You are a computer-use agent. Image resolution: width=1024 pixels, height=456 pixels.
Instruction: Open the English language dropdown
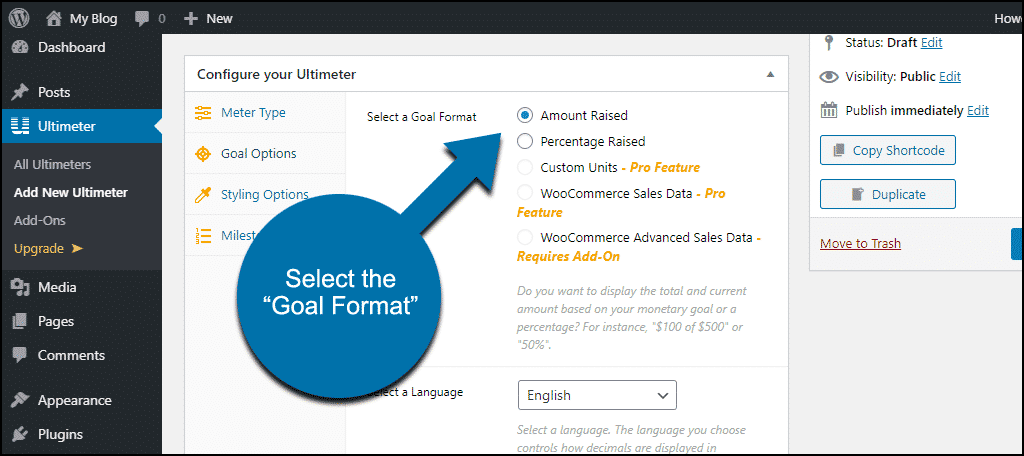click(598, 395)
